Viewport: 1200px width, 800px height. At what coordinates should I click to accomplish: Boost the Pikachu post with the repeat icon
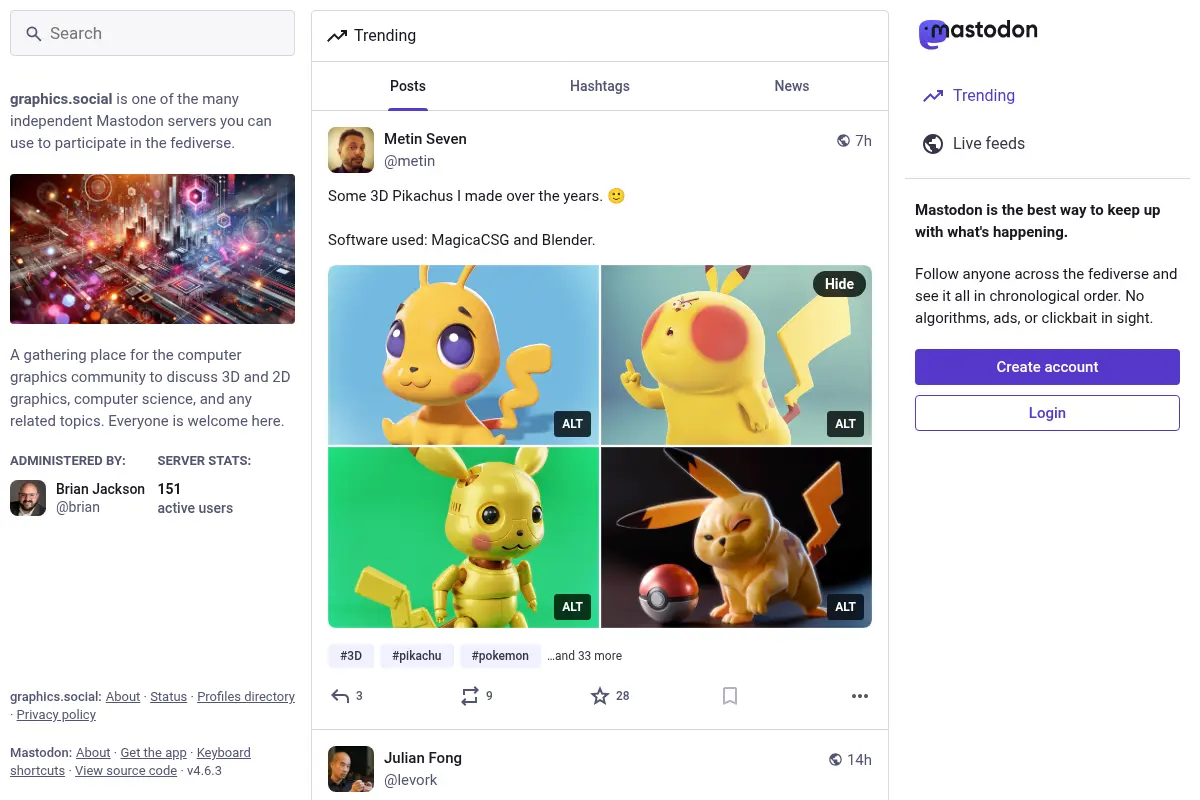click(x=470, y=696)
